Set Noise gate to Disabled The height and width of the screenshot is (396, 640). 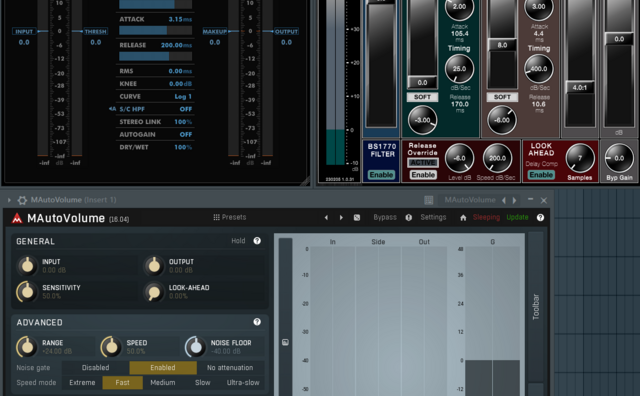click(96, 367)
